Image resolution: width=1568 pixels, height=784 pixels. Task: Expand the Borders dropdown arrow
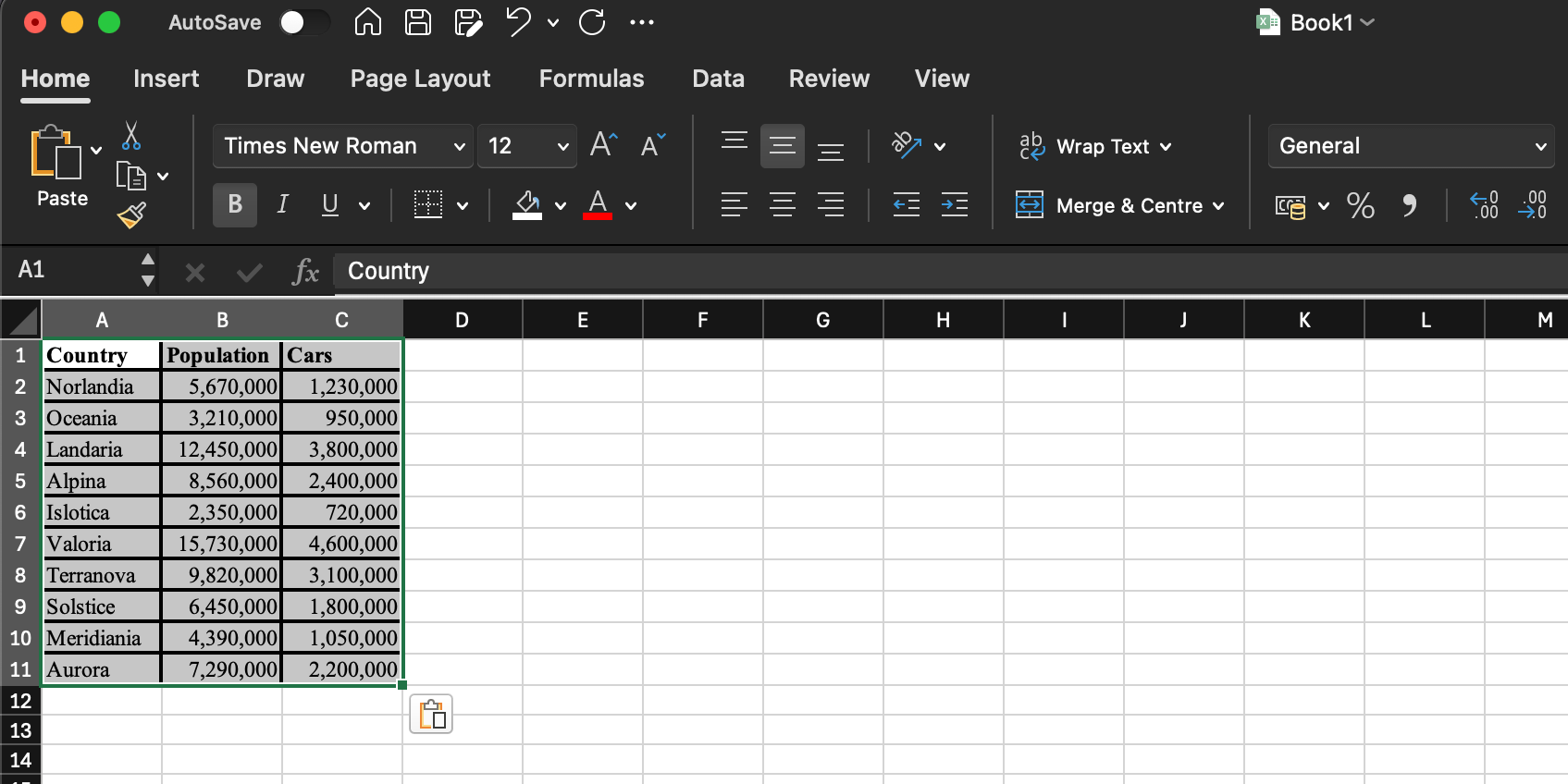click(463, 205)
